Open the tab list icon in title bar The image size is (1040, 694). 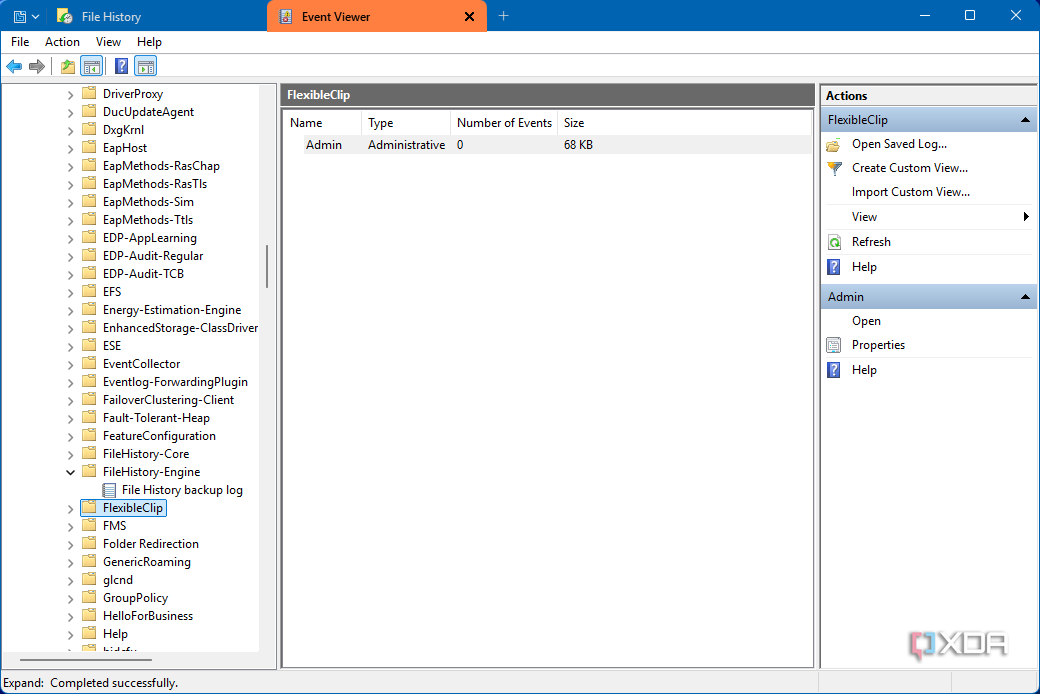26,17
